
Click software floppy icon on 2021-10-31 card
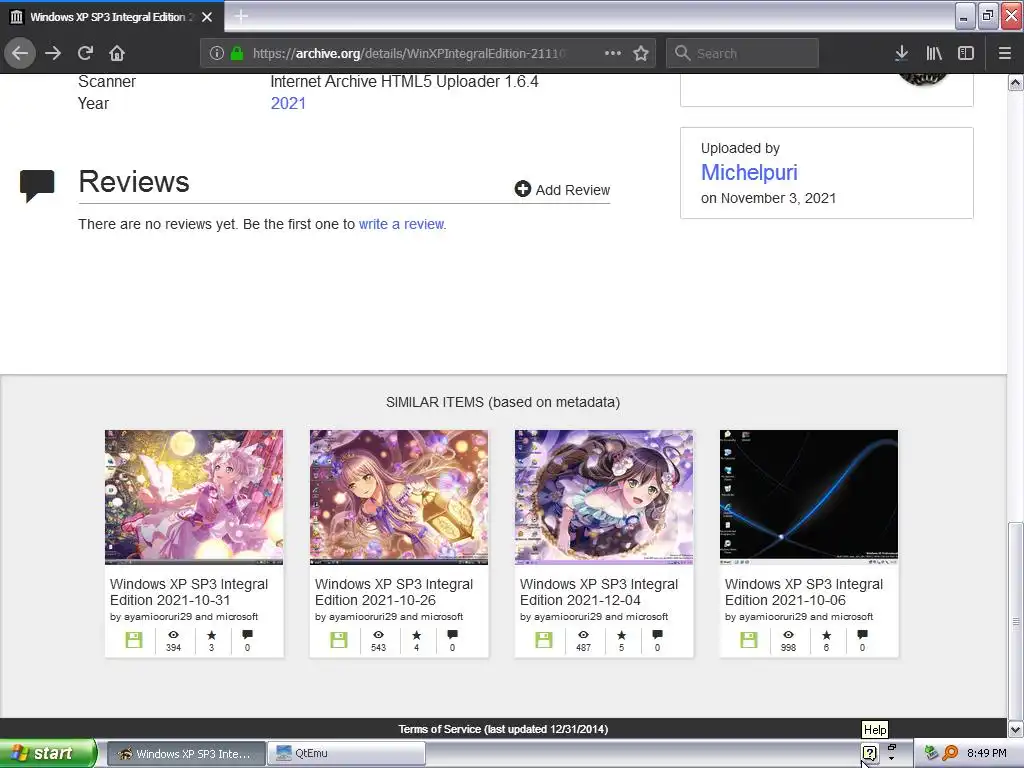pyautogui.click(x=134, y=640)
